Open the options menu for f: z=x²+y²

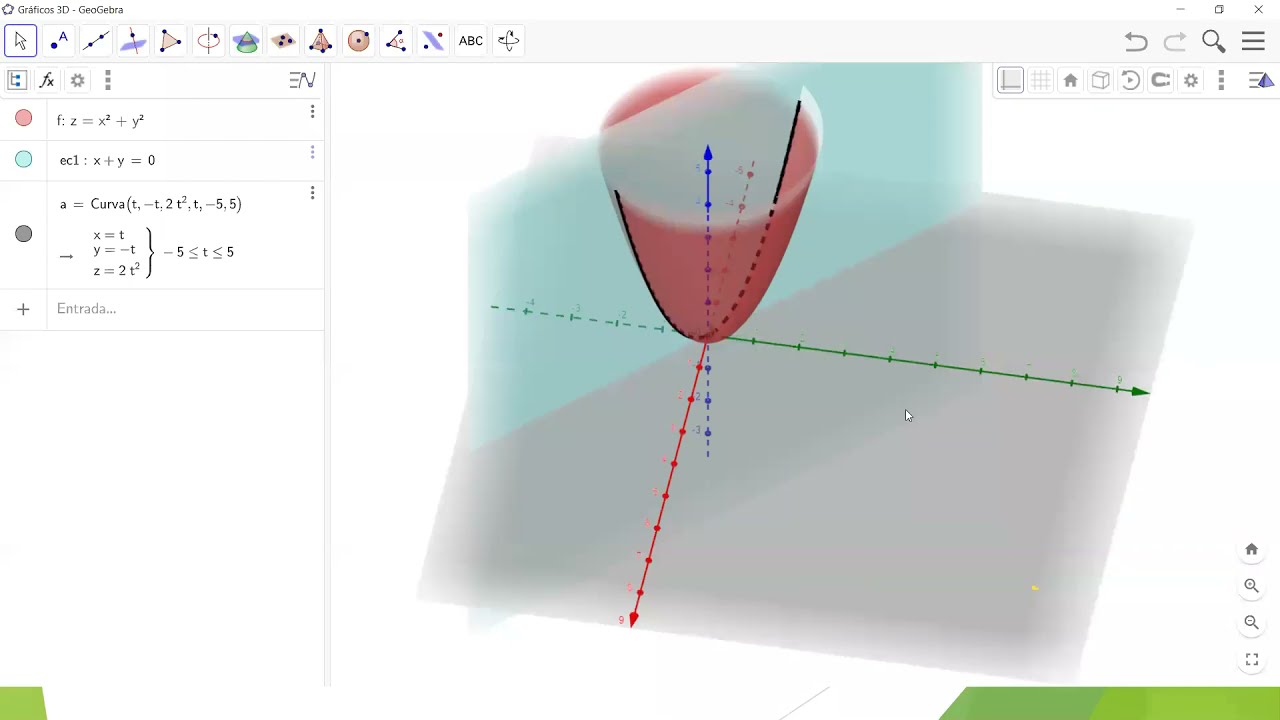pyautogui.click(x=312, y=112)
